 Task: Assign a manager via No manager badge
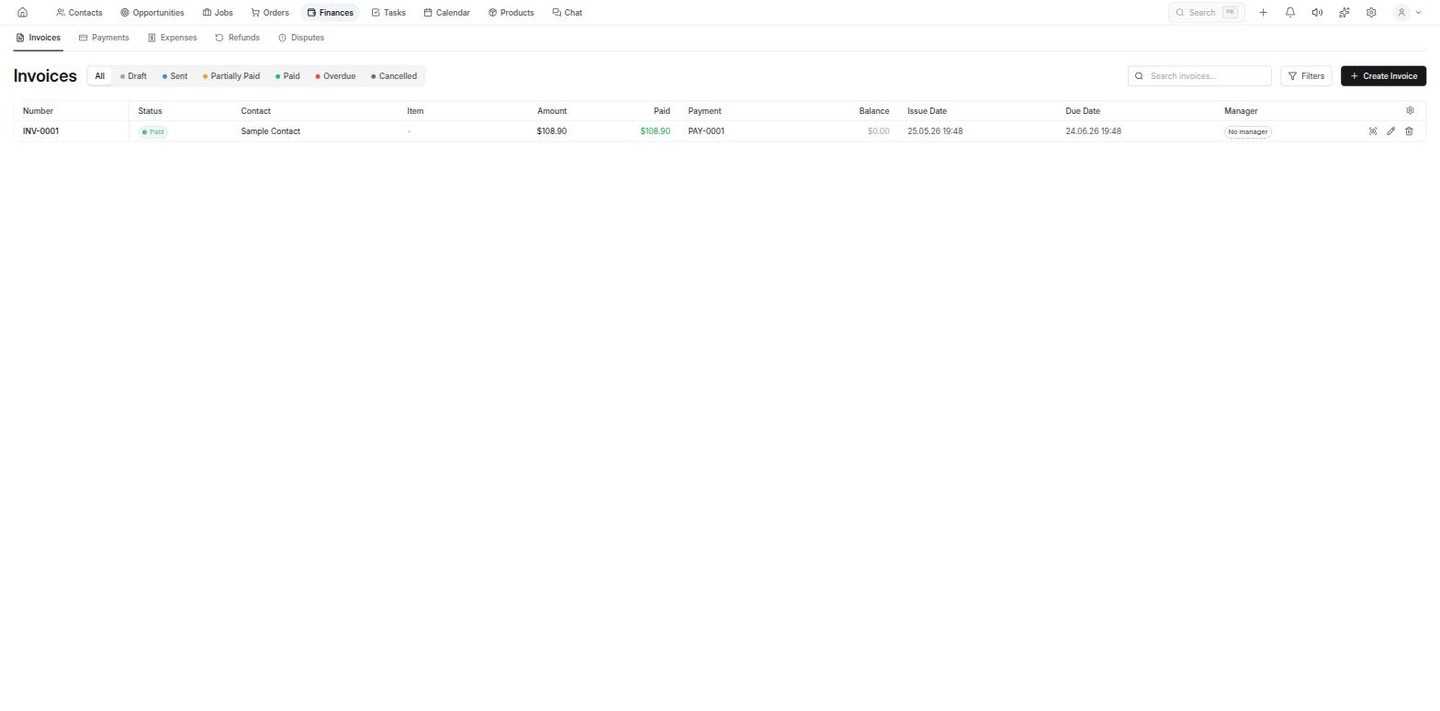point(1247,132)
